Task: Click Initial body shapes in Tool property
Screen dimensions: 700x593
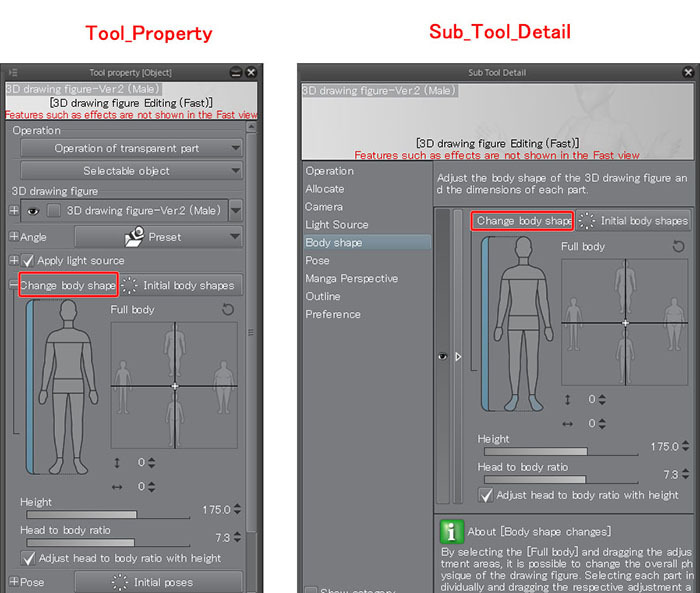Action: pyautogui.click(x=182, y=285)
